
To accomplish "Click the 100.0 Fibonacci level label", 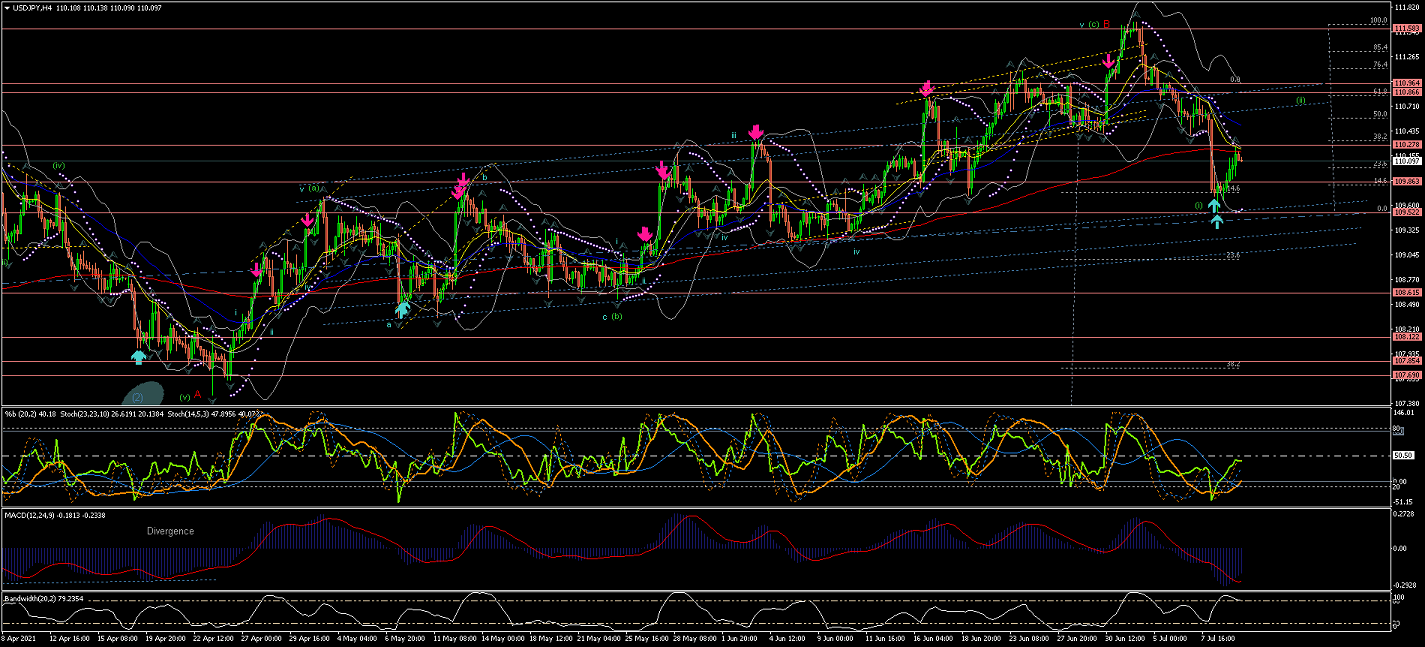I will pyautogui.click(x=1350, y=20).
